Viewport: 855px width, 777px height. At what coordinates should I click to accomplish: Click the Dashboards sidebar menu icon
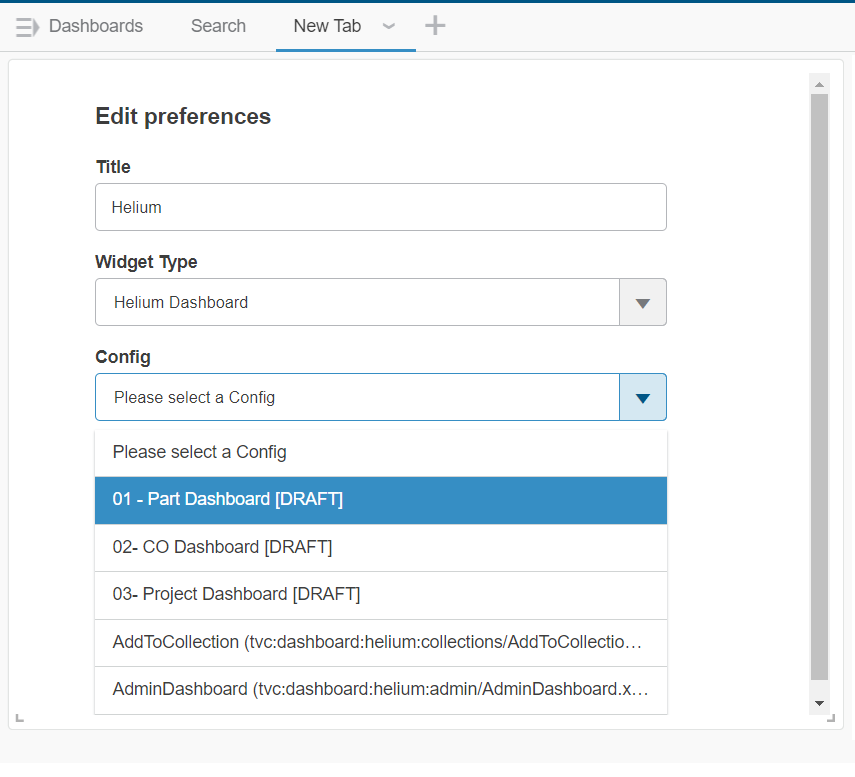click(x=27, y=27)
